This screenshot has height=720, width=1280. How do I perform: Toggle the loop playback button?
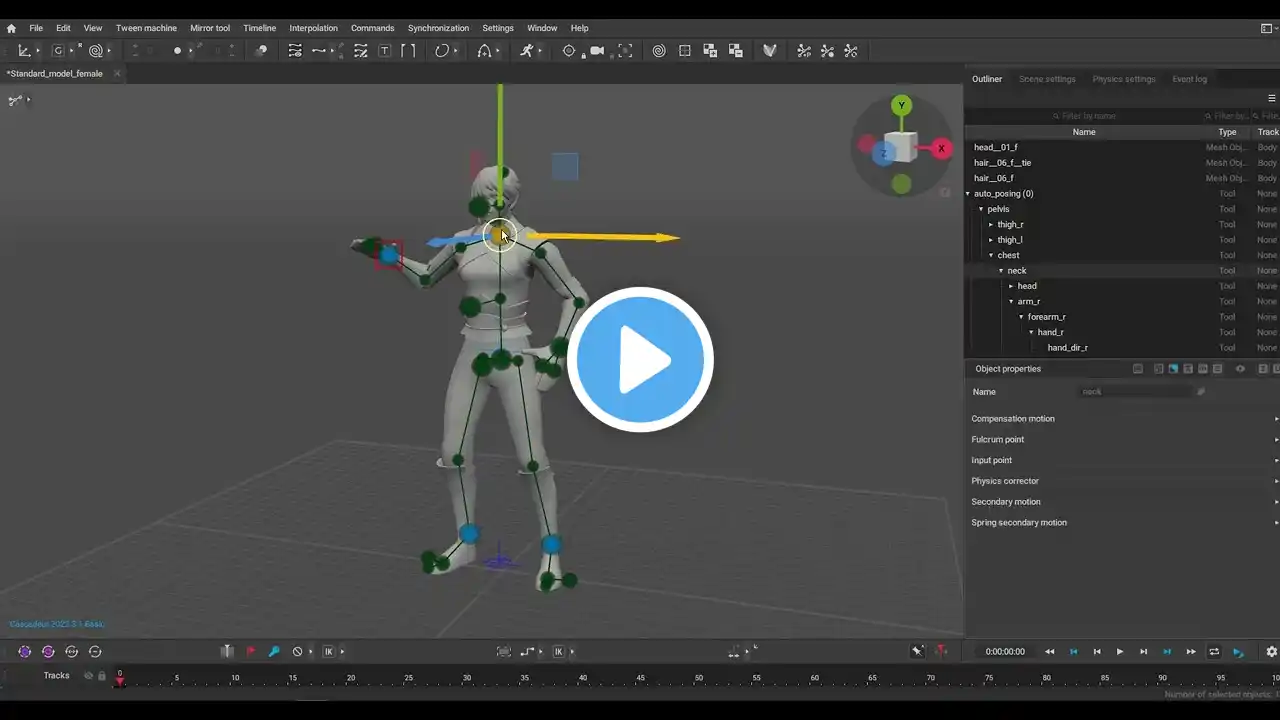pos(1214,652)
